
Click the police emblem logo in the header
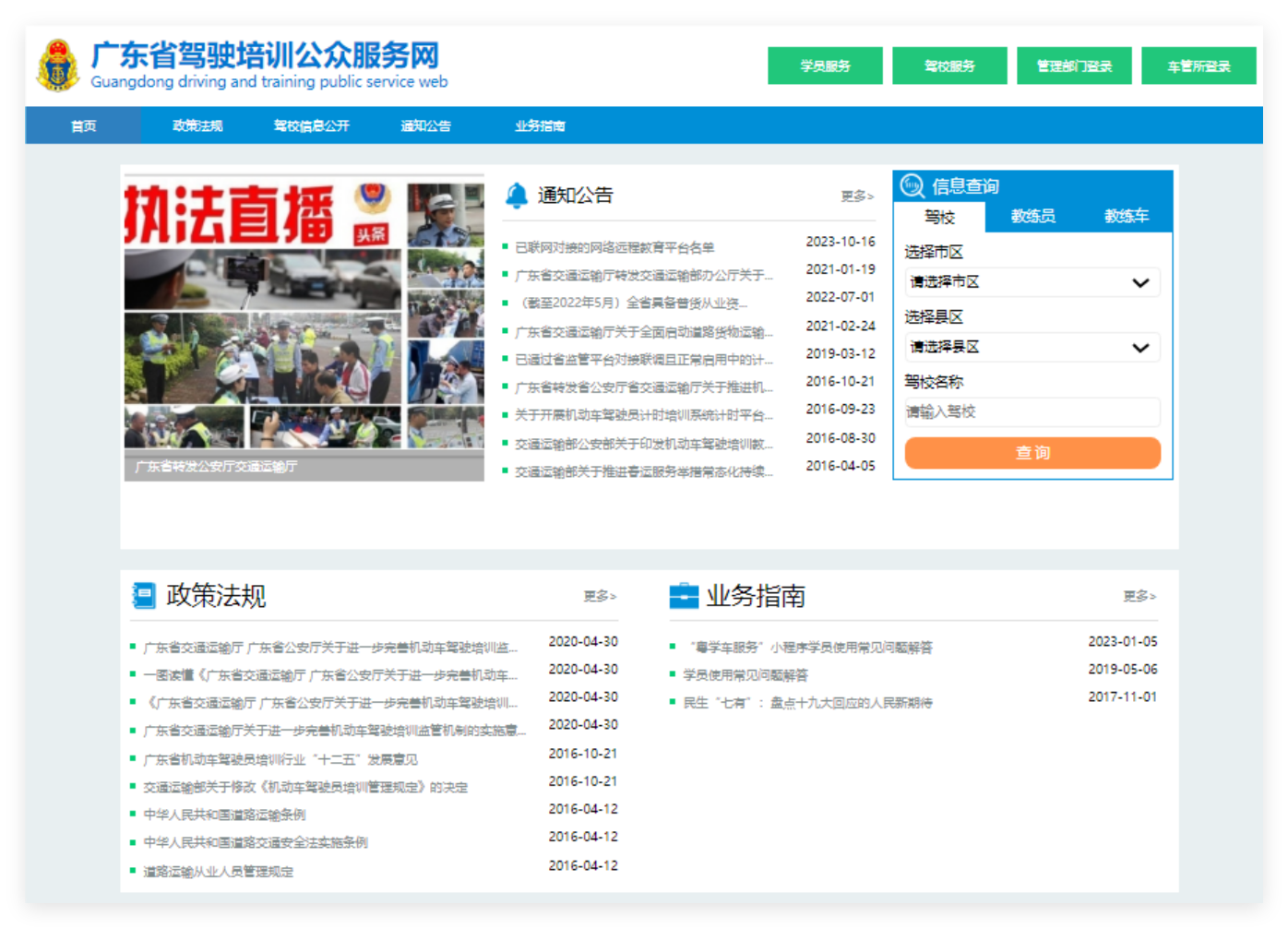[x=59, y=65]
